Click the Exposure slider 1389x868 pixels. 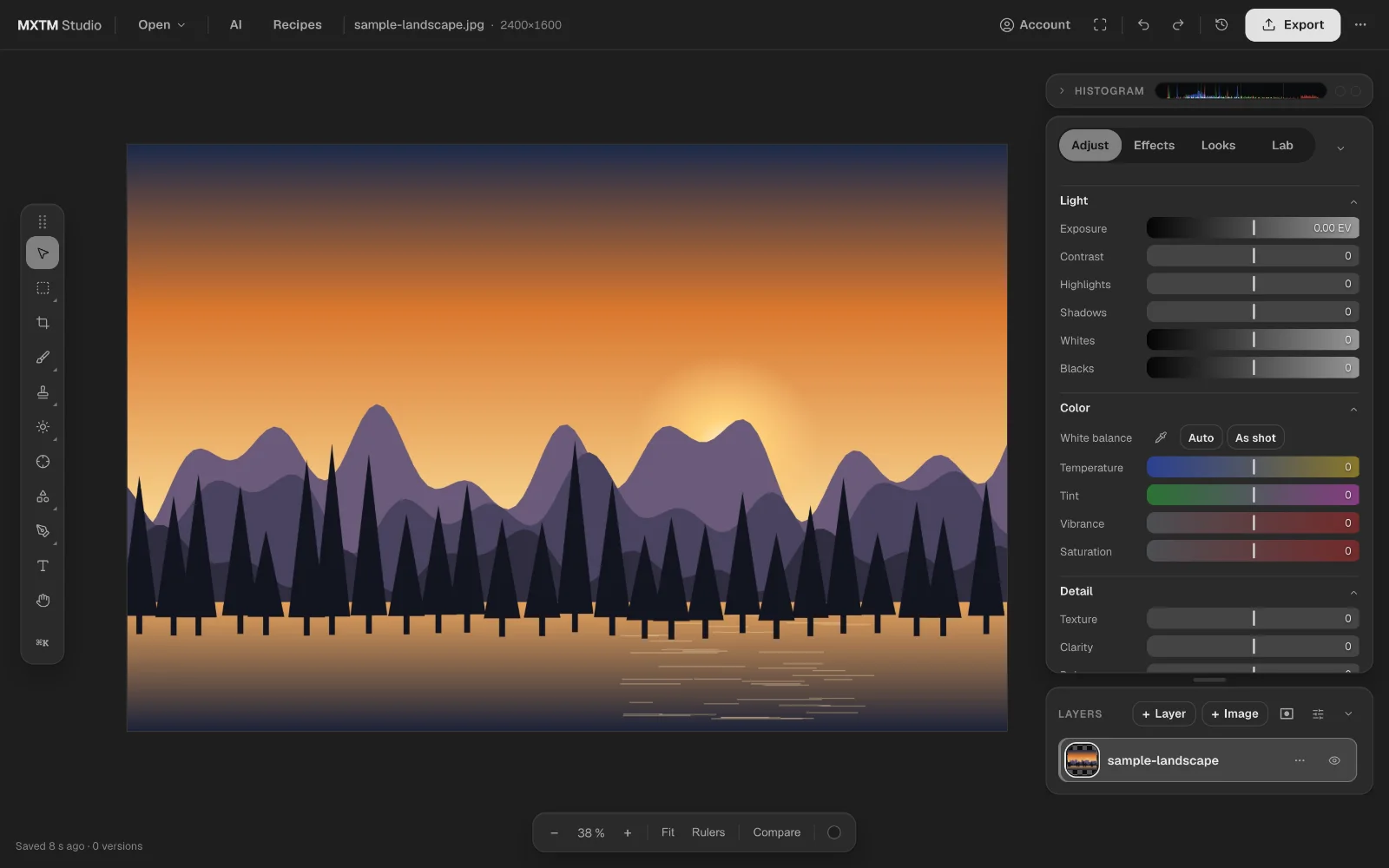click(x=1253, y=227)
